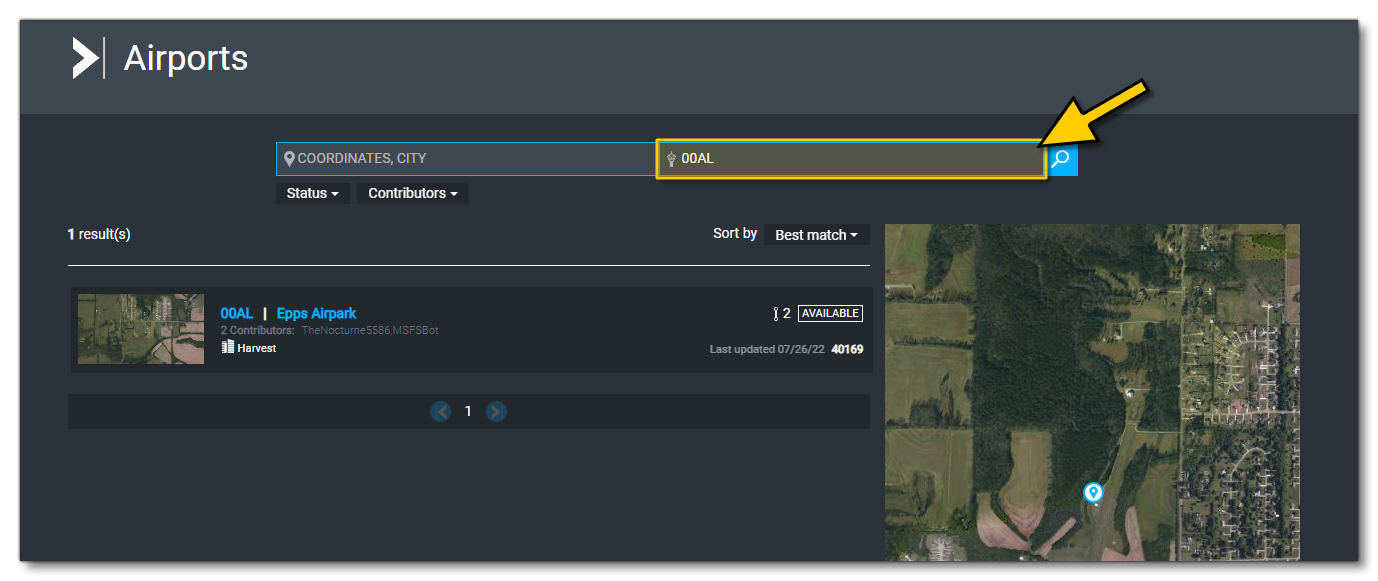Viewport: 1378px width, 581px height.
Task: Click the runway count icon on the result
Action: click(x=778, y=312)
